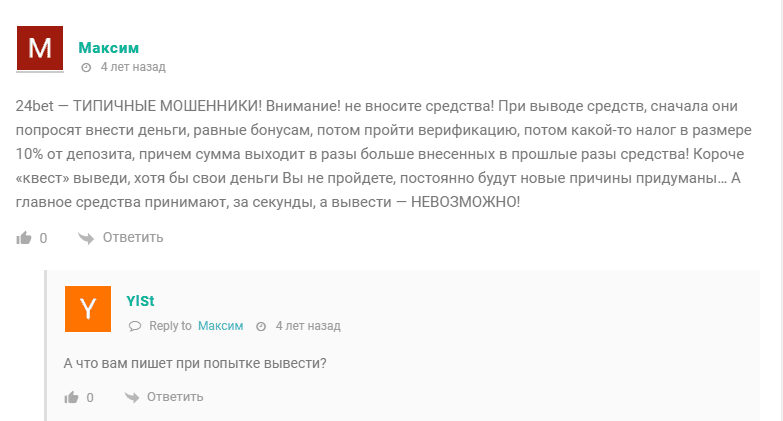Click the orange "Y" avatar of YlSt

pyautogui.click(x=88, y=309)
